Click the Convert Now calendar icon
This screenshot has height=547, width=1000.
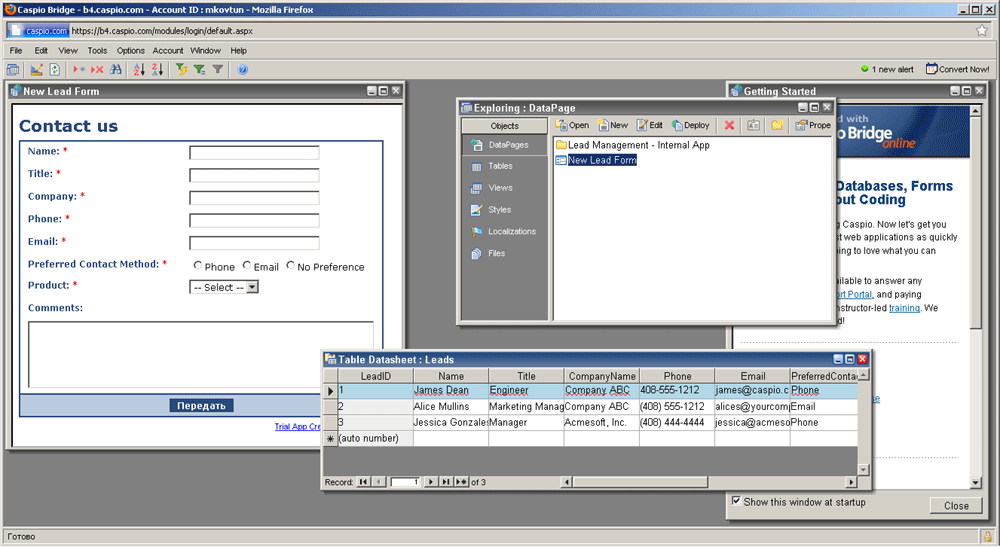tap(931, 69)
